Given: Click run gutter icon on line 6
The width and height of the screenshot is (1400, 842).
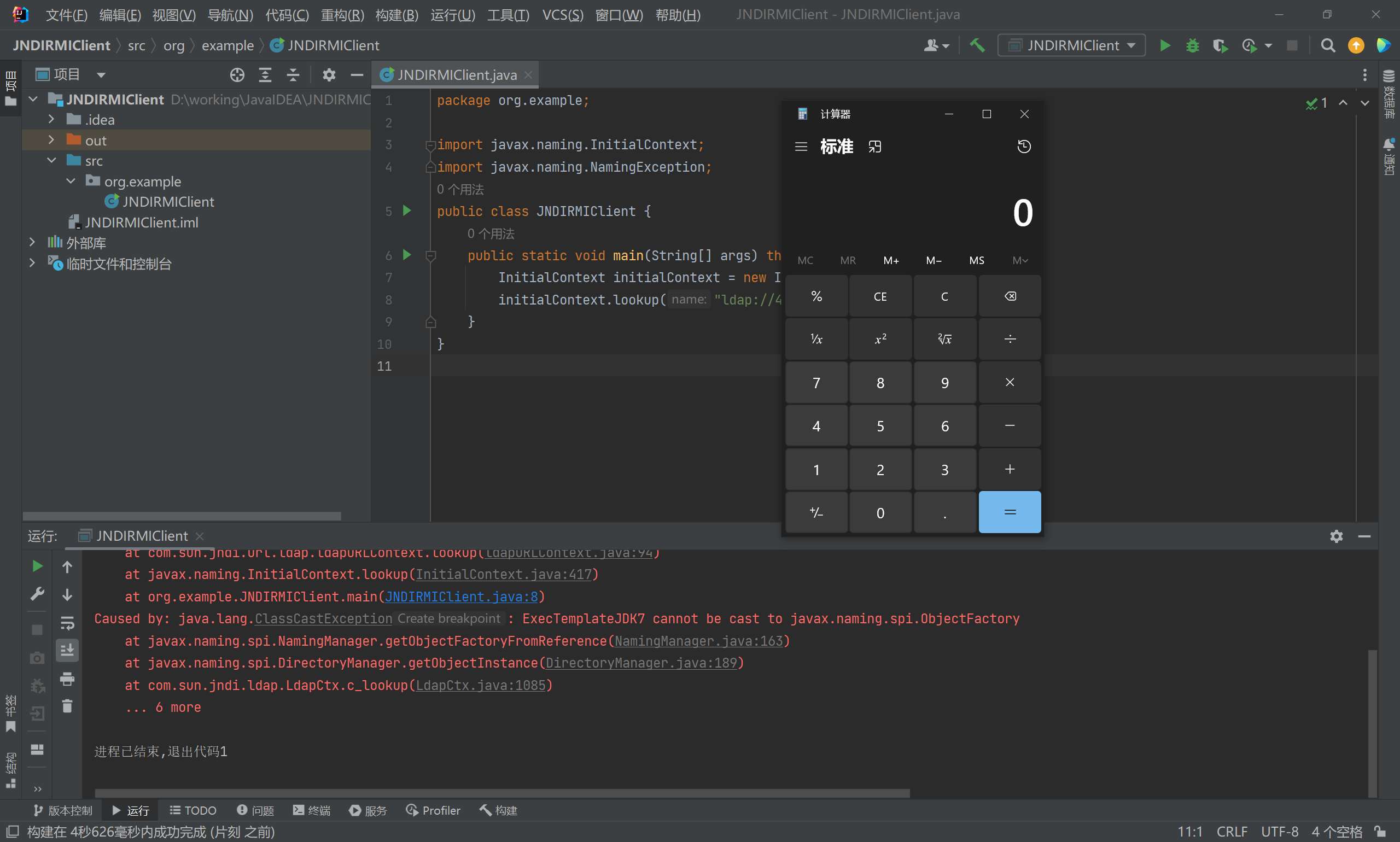Looking at the screenshot, I should click(x=406, y=255).
